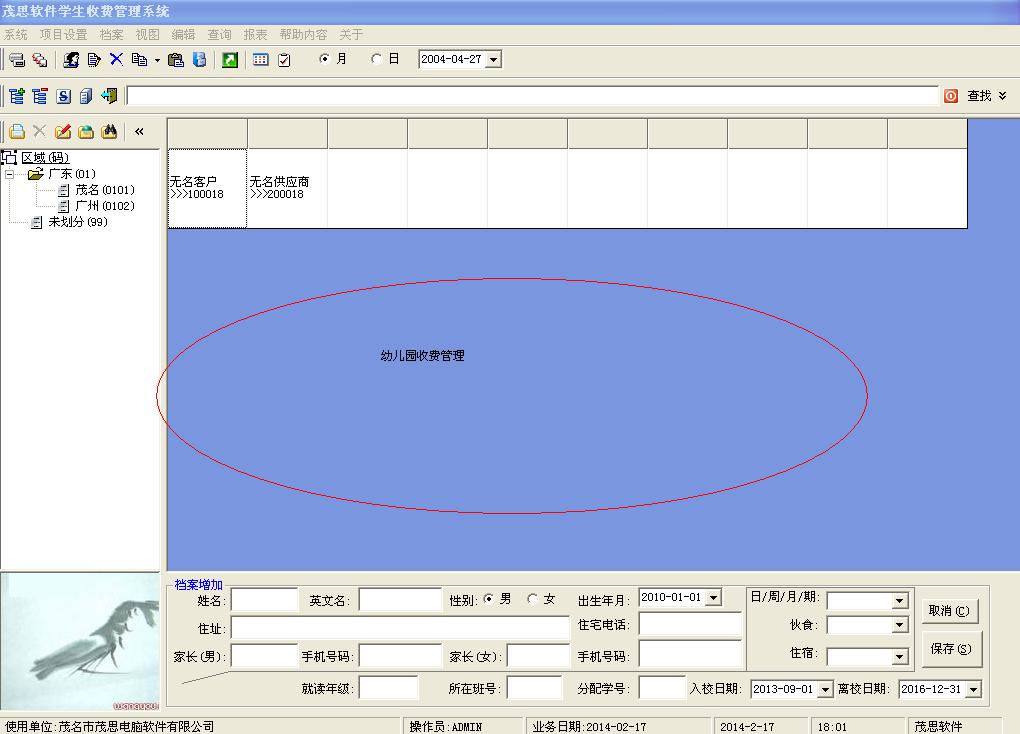Viewport: 1020px width, 734px height.
Task: Click the 幼儿园收费管理 label
Action: click(x=422, y=356)
